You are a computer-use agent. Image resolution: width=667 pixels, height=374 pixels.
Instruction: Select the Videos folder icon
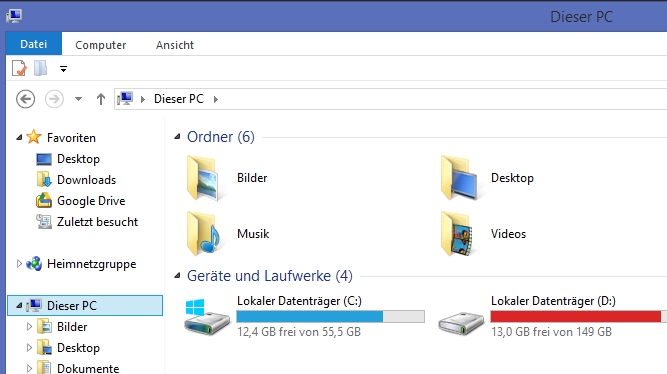[457, 234]
